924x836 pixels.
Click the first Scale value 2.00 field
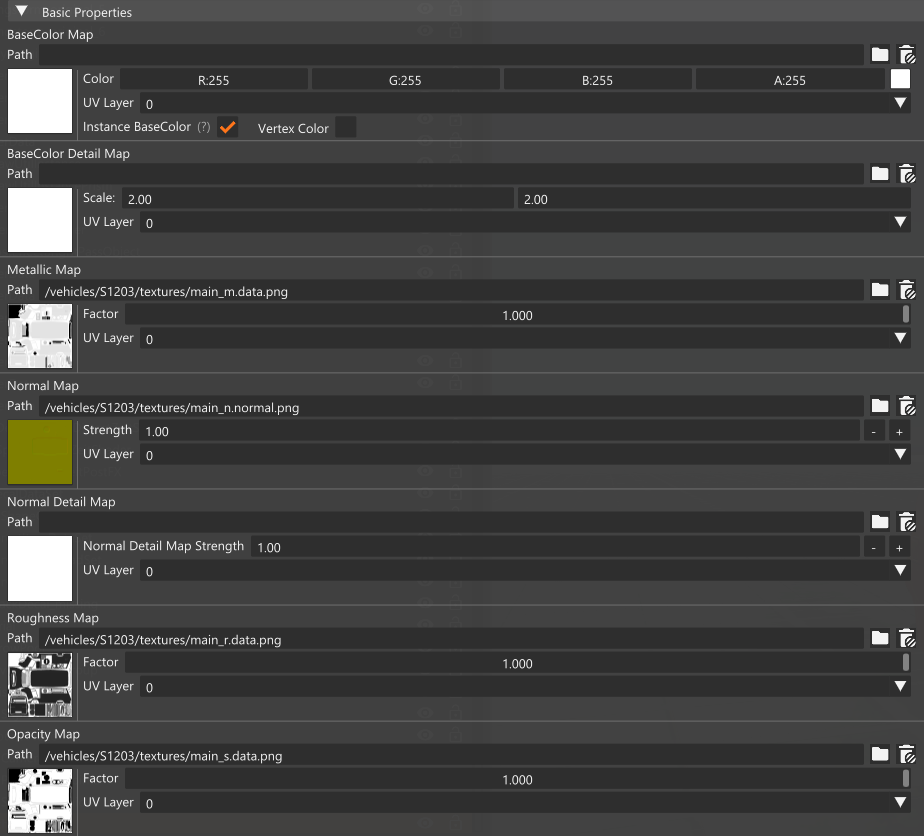pyautogui.click(x=318, y=199)
